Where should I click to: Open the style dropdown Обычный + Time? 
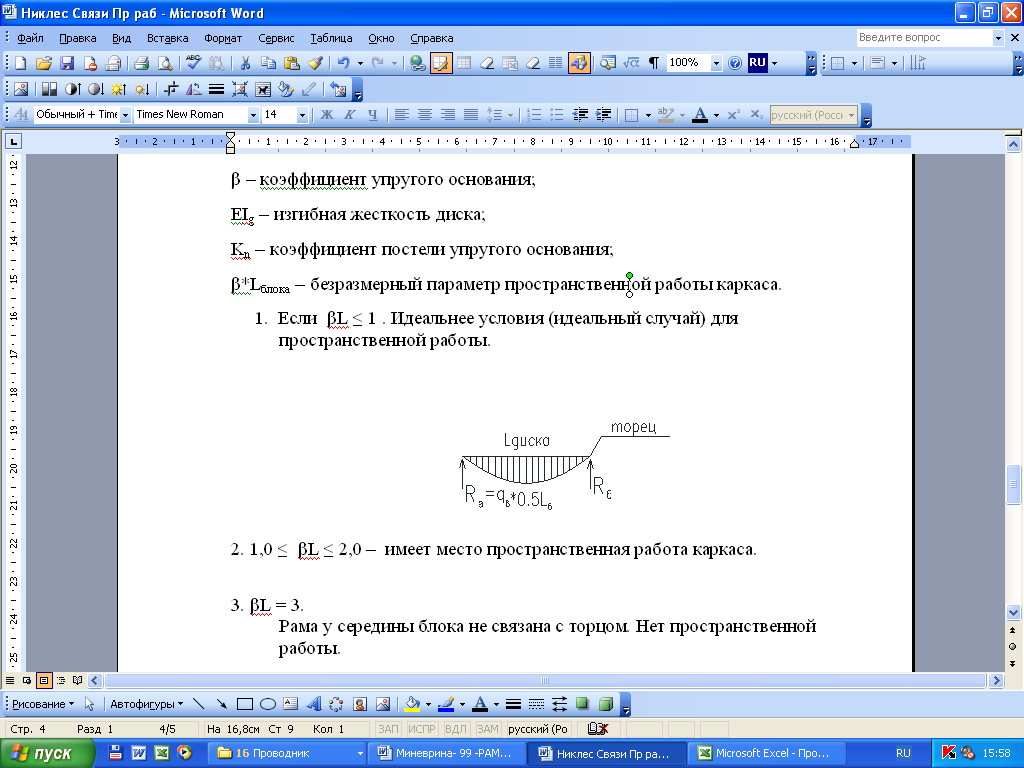tap(125, 115)
